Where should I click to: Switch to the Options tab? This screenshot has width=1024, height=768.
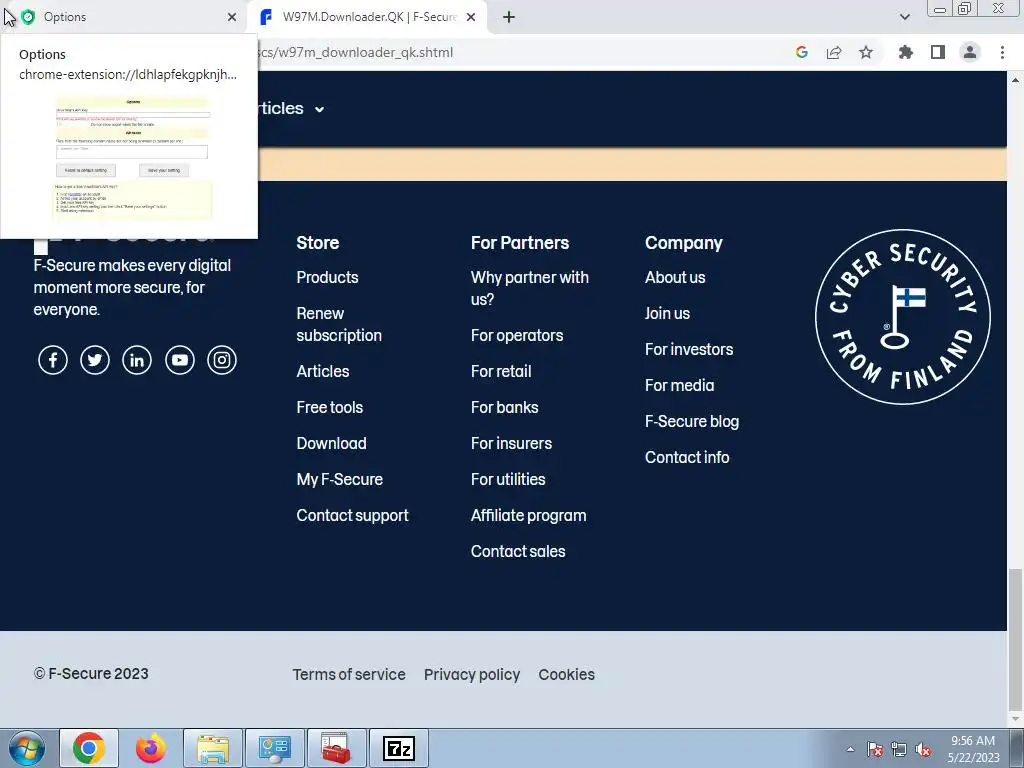(124, 17)
